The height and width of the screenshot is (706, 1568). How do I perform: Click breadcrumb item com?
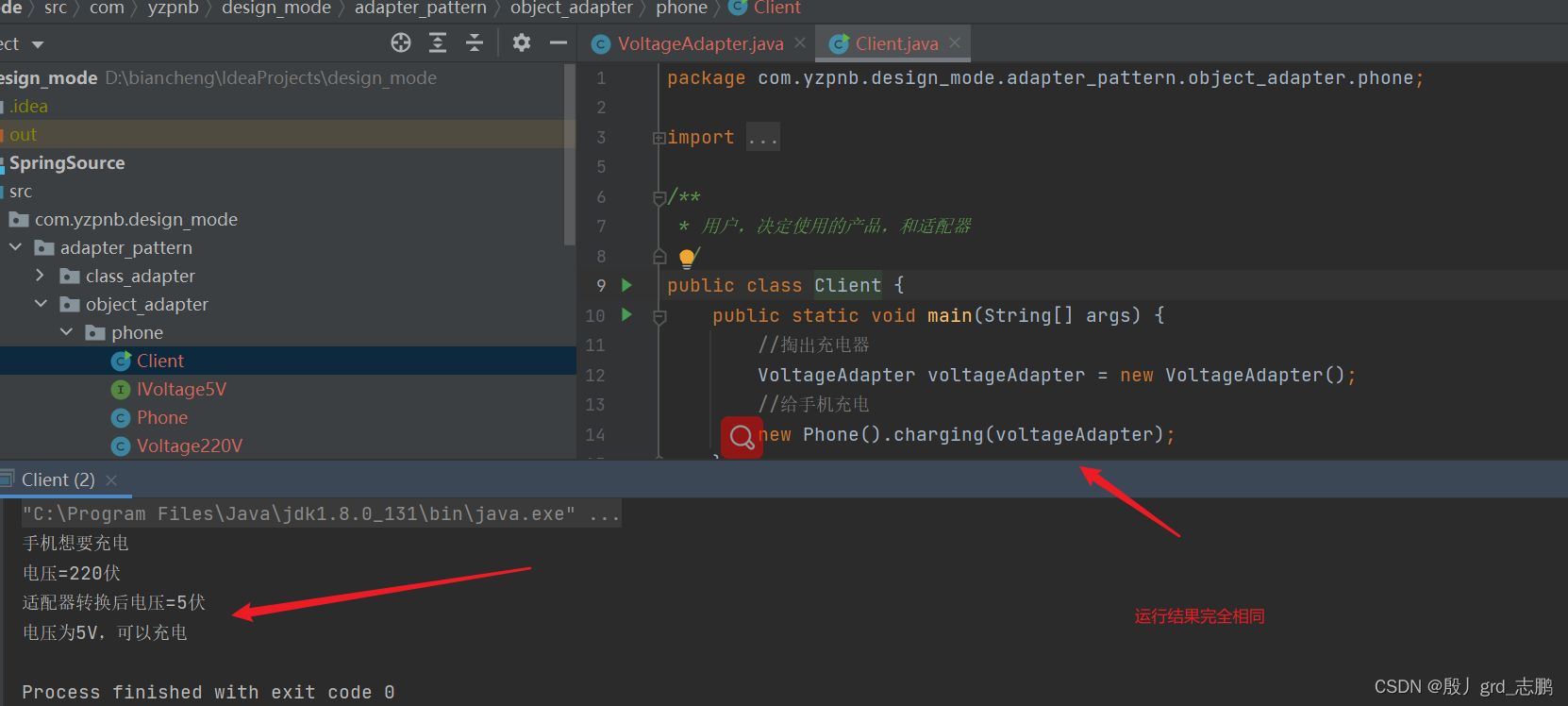(107, 8)
